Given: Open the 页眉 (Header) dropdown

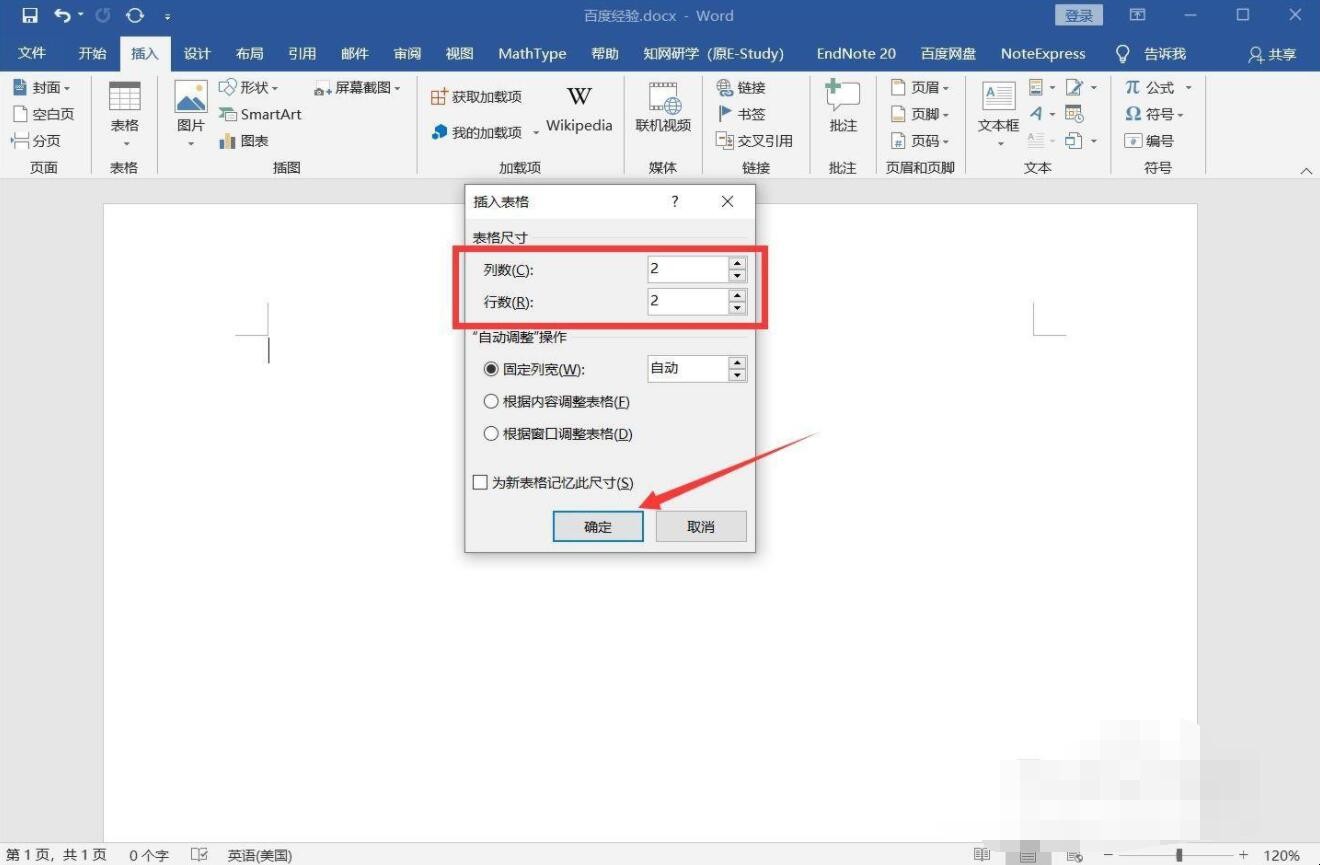Looking at the screenshot, I should (945, 88).
